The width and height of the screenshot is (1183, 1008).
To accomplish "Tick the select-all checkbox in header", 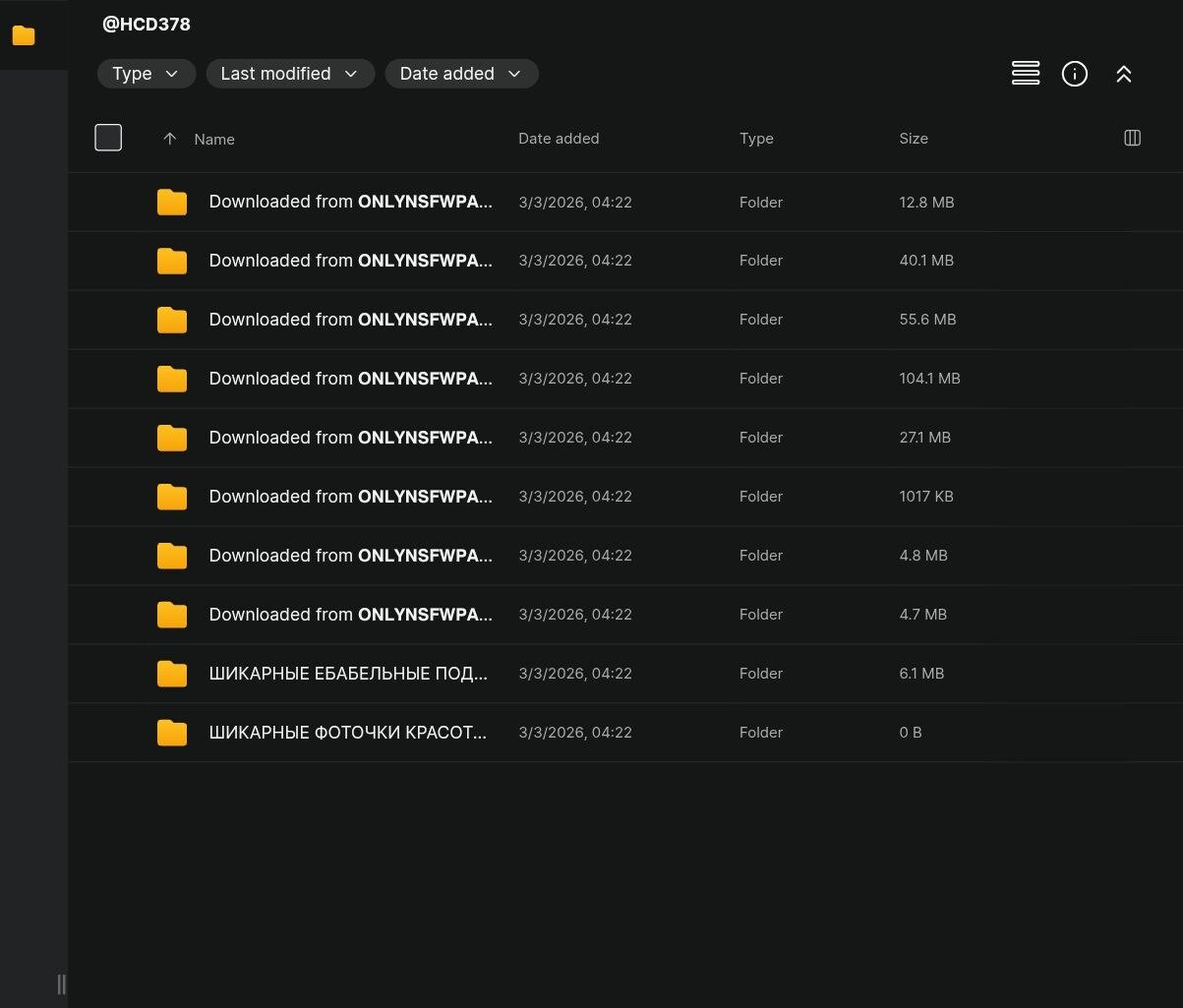I will tap(108, 138).
